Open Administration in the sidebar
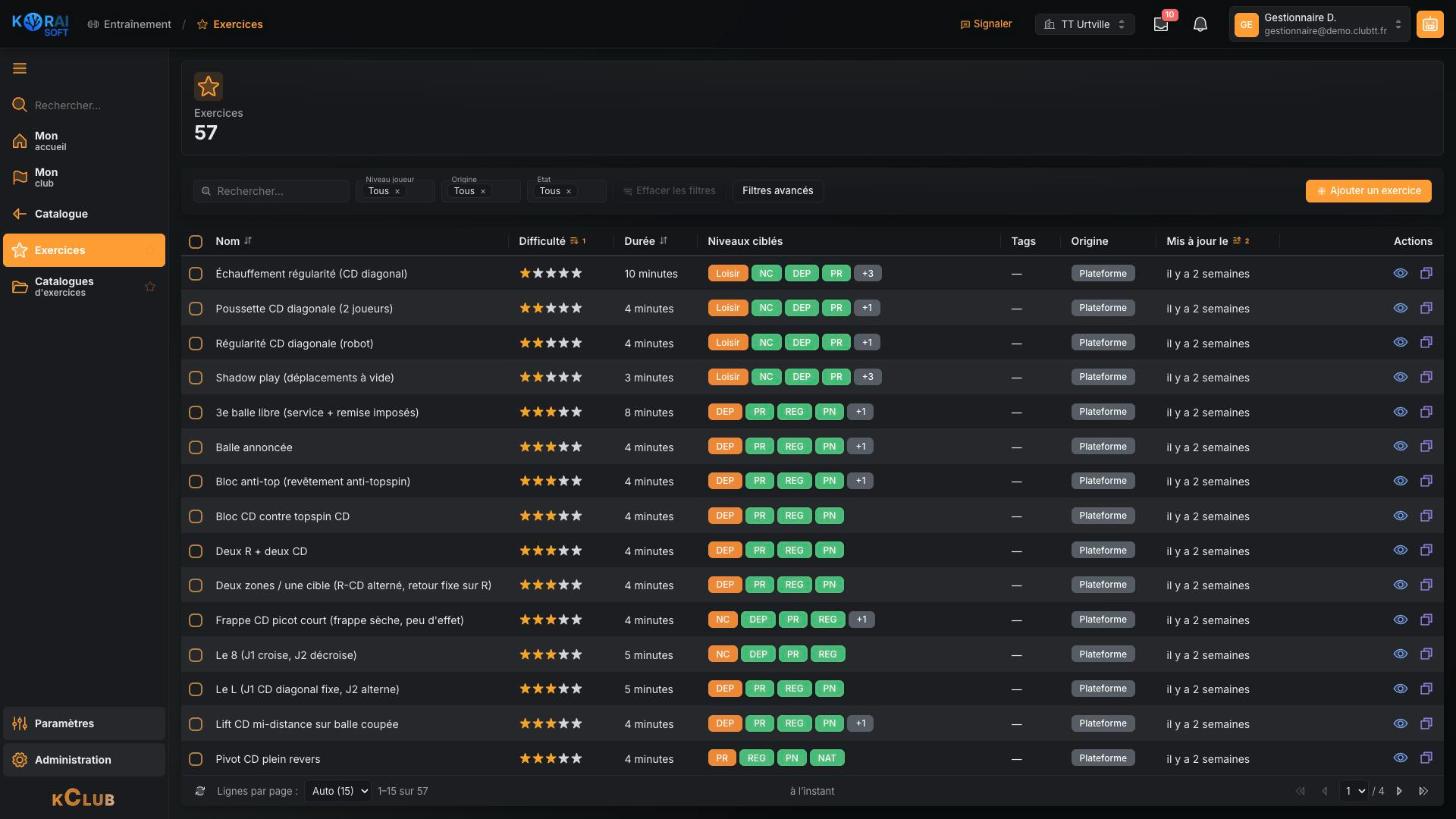The height and width of the screenshot is (819, 1456). [84, 760]
